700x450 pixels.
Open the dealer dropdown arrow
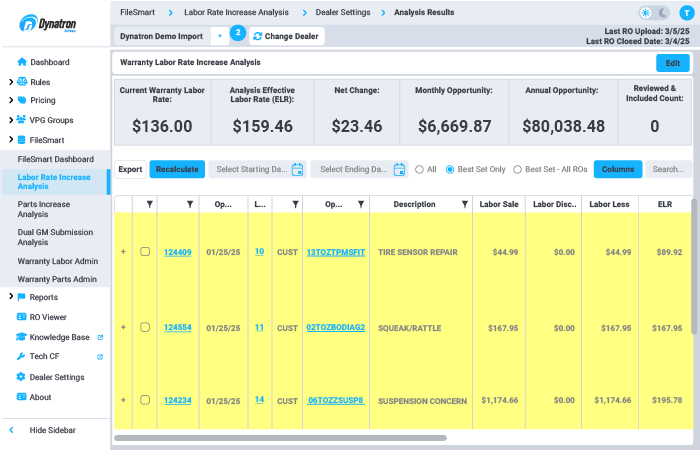(220, 36)
